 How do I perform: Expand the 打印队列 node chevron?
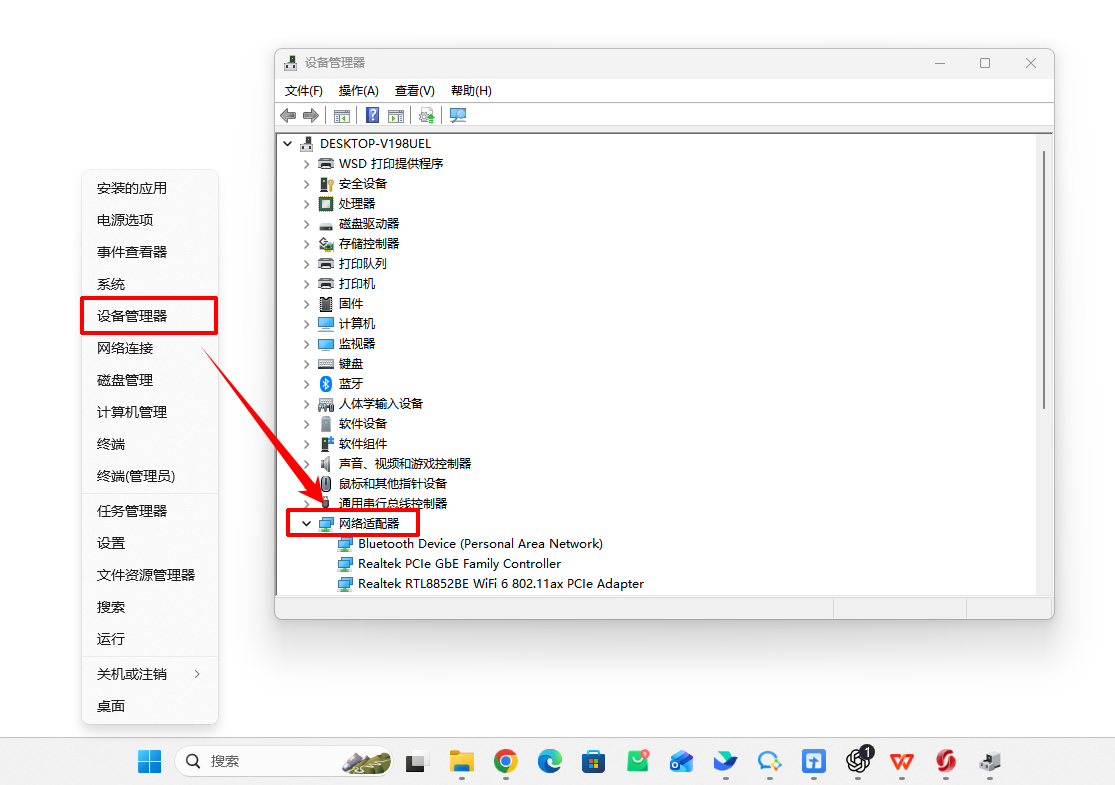point(306,264)
